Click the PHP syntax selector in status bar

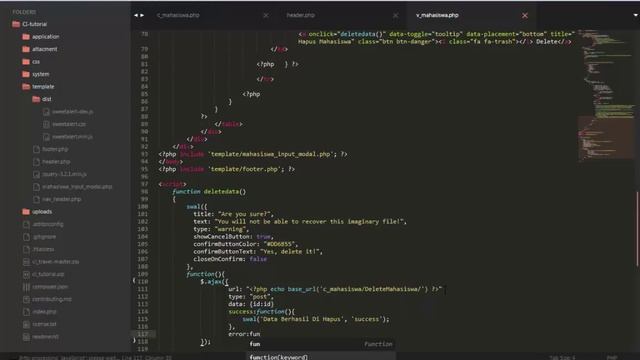coord(612,358)
